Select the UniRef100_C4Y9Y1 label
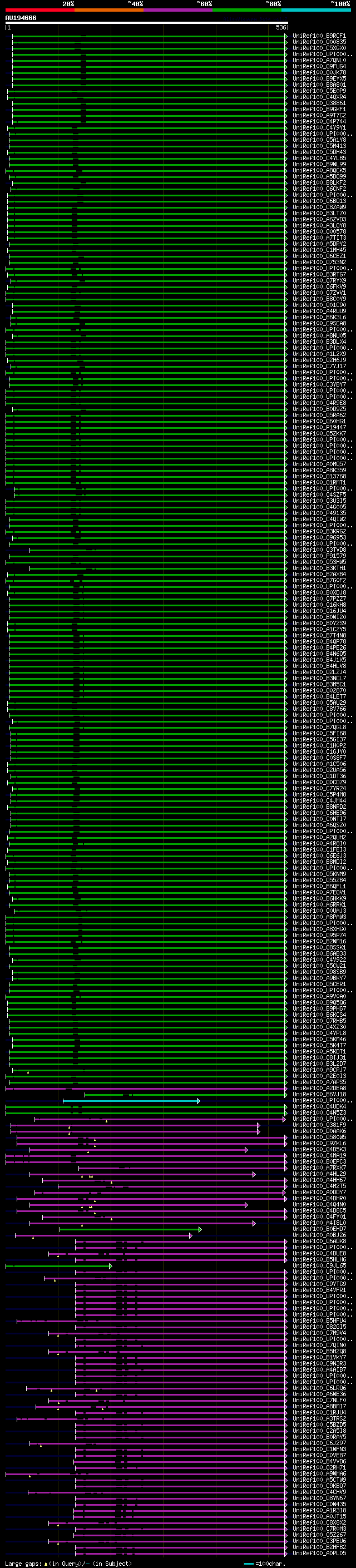356x1568 pixels. (x=319, y=128)
